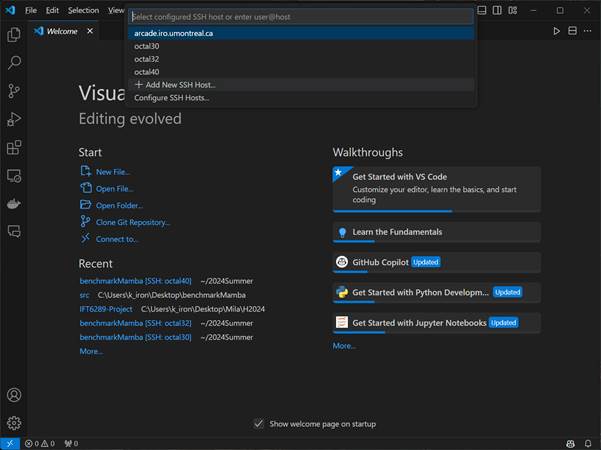Click the remote window indicator in status bar
Screen dimensions: 601x450
pos(10,444)
